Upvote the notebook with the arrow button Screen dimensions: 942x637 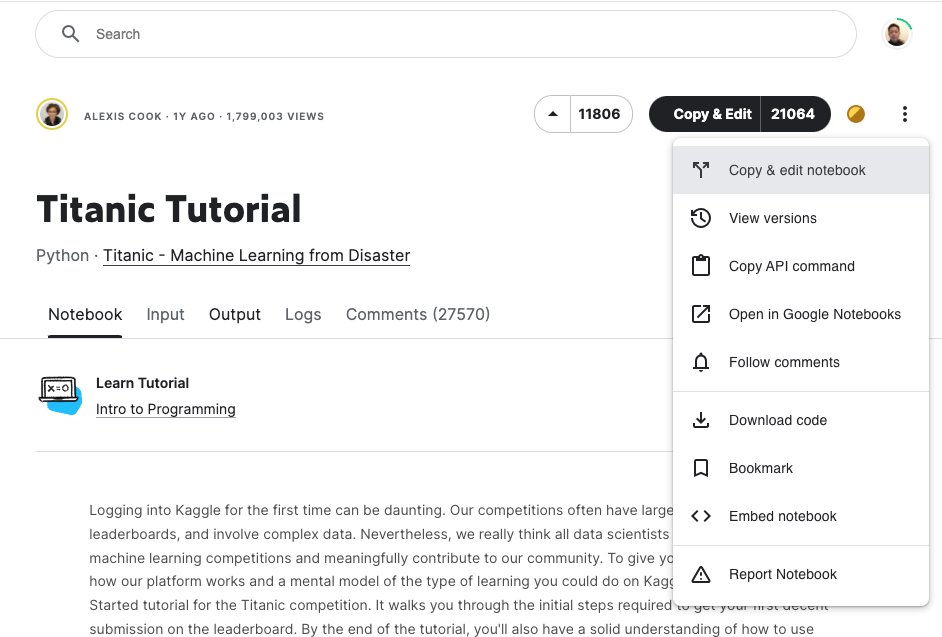(x=553, y=114)
